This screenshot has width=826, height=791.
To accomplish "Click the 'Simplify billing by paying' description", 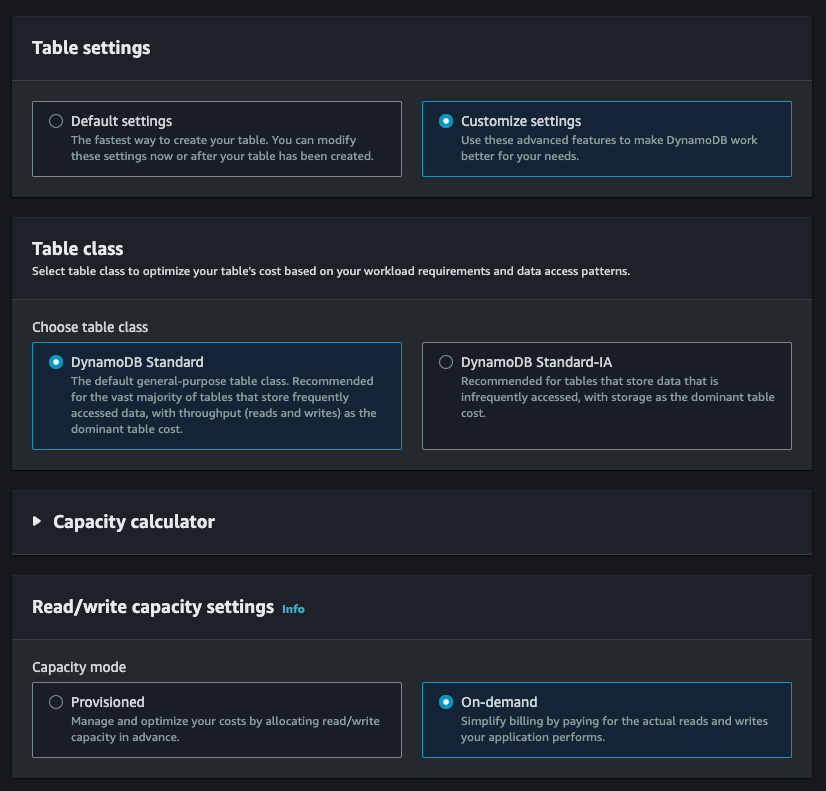I will point(614,729).
